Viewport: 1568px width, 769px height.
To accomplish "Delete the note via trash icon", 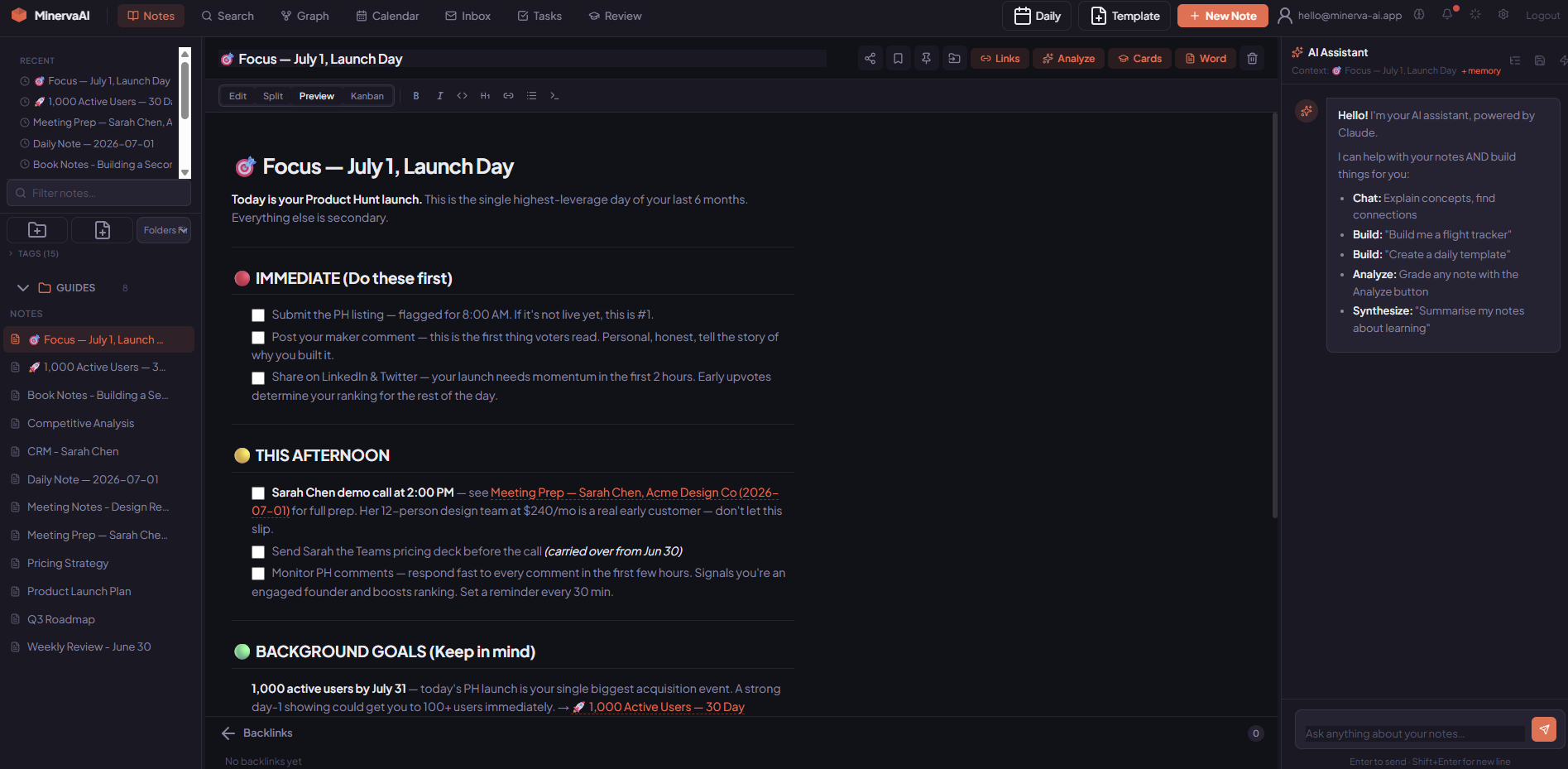I will [1252, 59].
